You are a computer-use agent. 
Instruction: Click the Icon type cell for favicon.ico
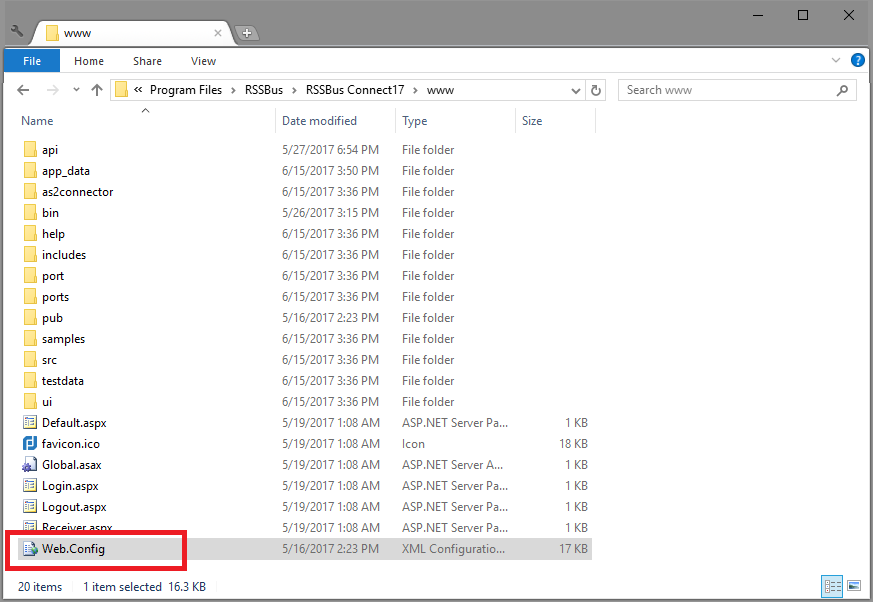click(413, 444)
